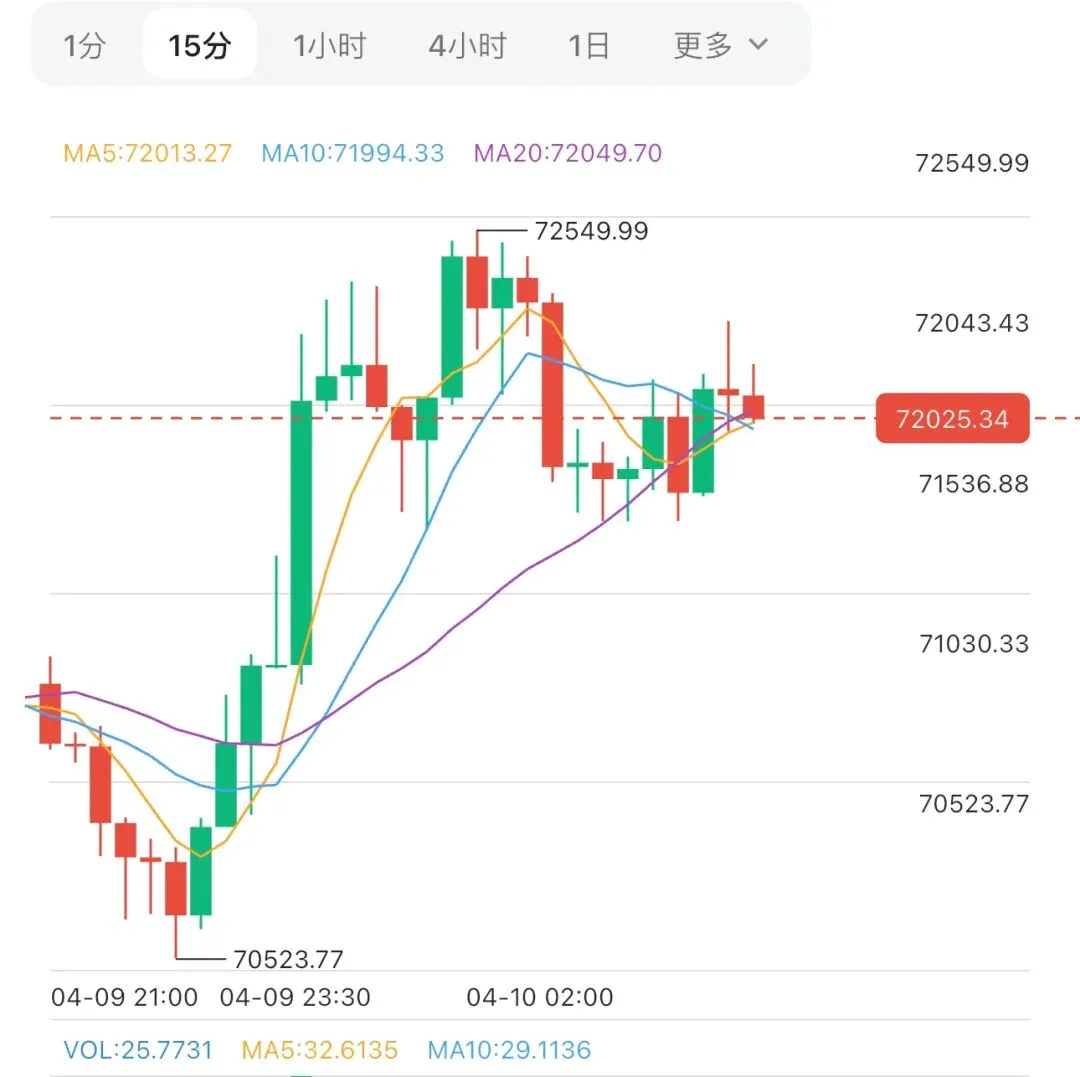Click the 04-09 21:00 time axis label
This screenshot has height=1077, width=1080.
125,997
